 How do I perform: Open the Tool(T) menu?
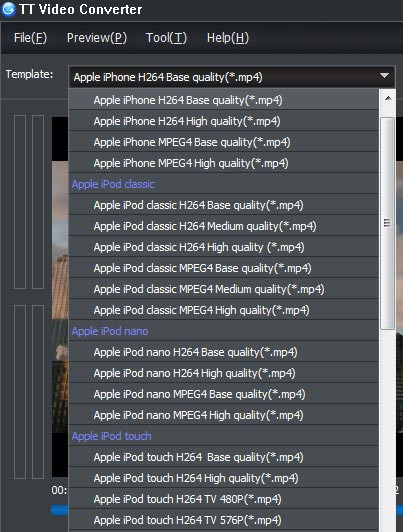coord(166,38)
